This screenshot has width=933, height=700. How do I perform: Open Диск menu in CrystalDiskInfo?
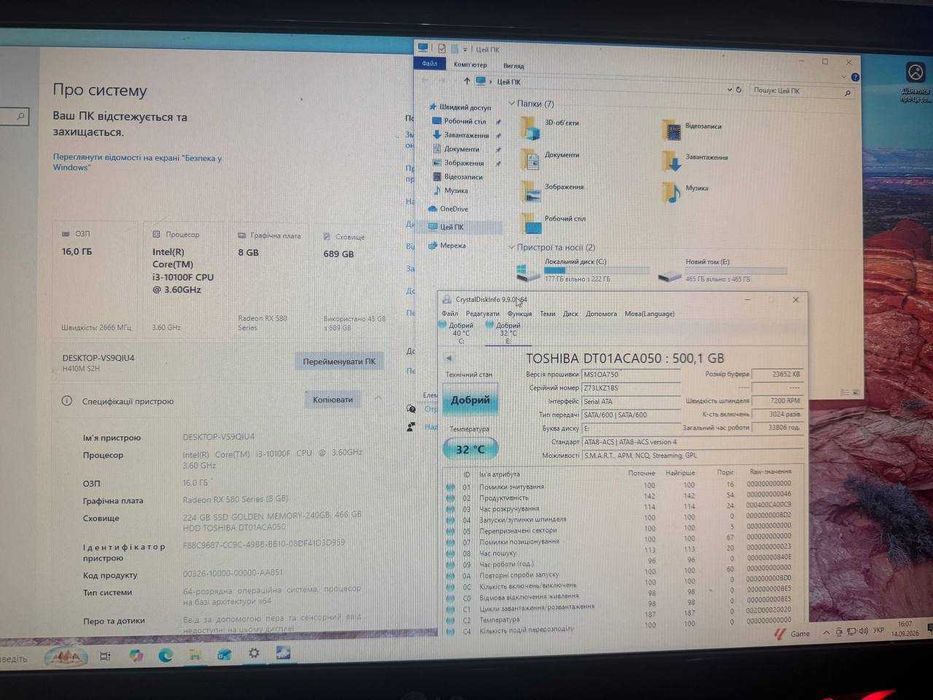(x=571, y=313)
